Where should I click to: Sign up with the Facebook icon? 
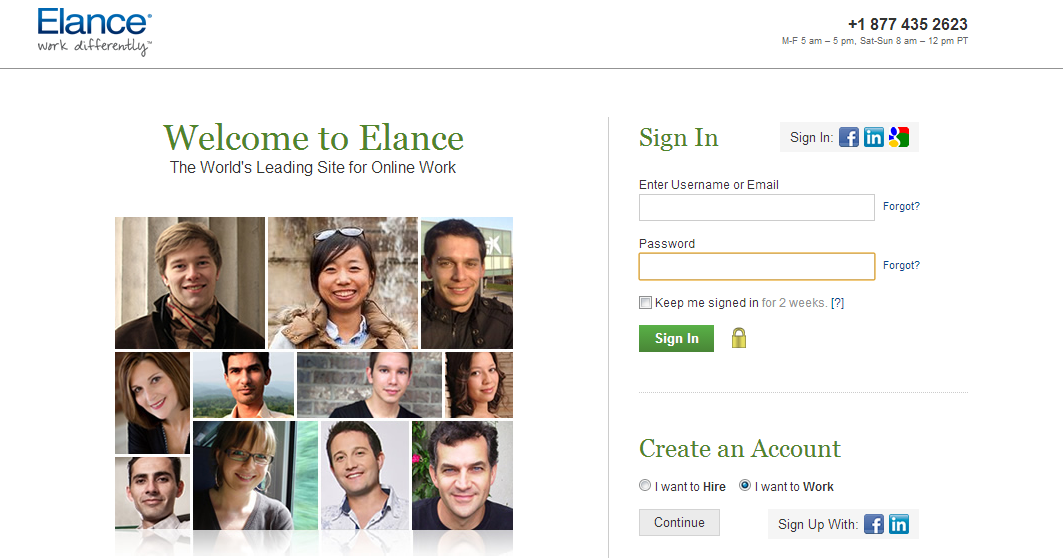coord(874,524)
